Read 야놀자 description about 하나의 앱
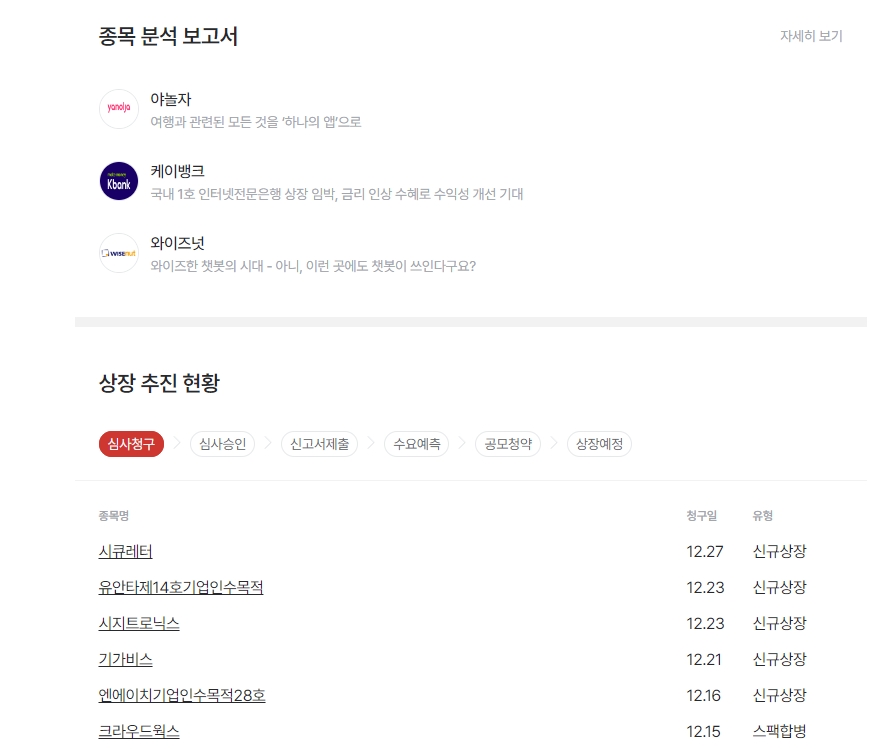 (x=255, y=122)
